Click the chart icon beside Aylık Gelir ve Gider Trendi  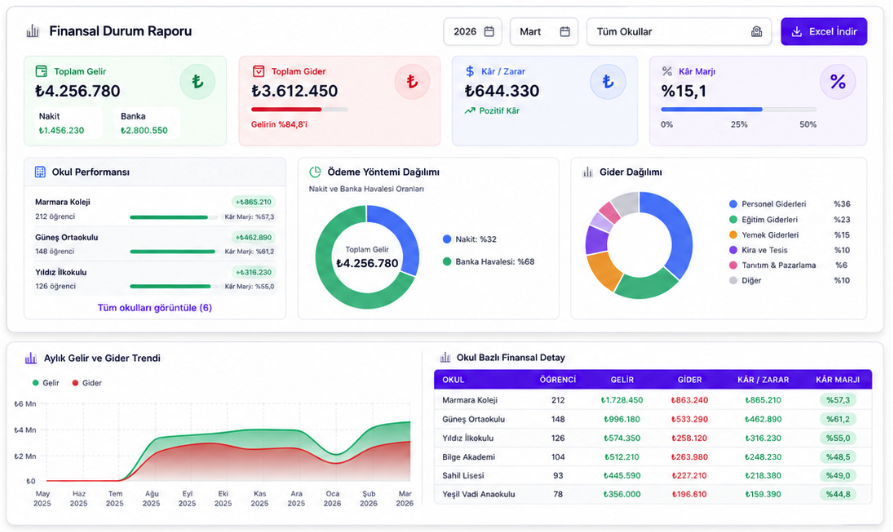point(31,358)
